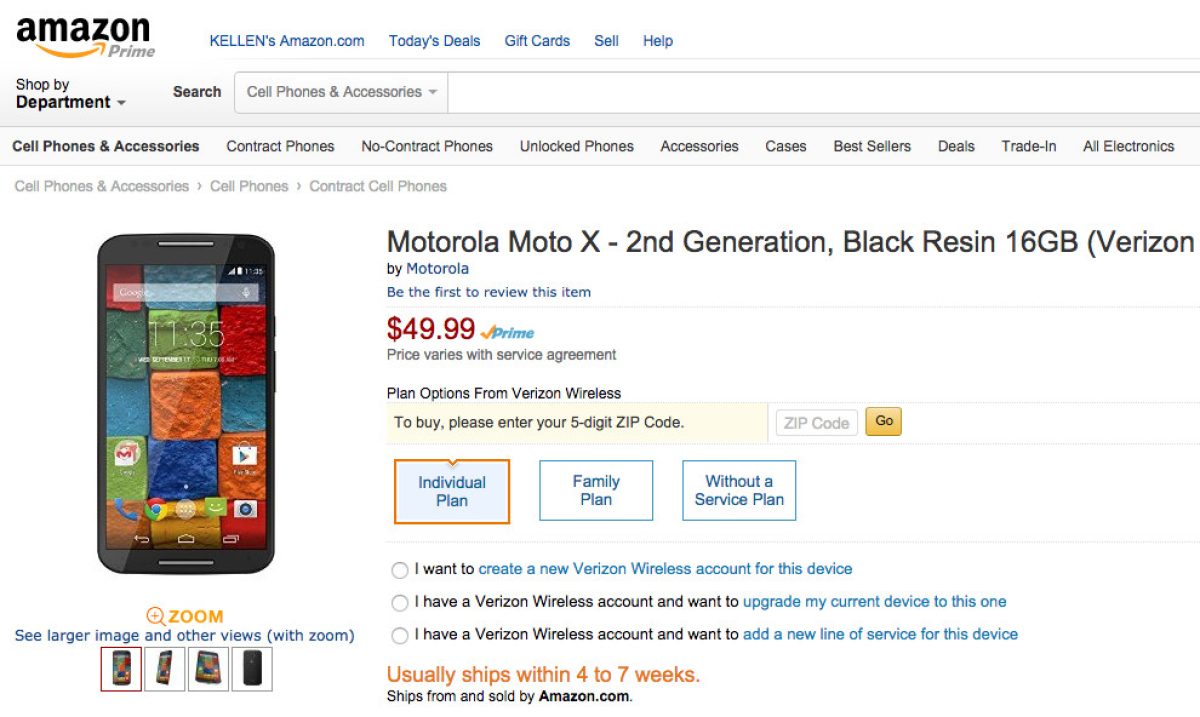The height and width of the screenshot is (717, 1200).
Task: Click Be the first to review link
Action: (488, 292)
